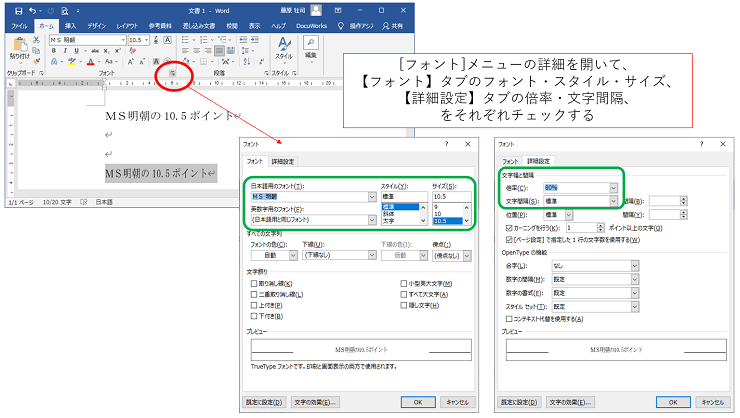Apply strikethrough abc icon
The height and width of the screenshot is (418, 740).
[x=95, y=50]
